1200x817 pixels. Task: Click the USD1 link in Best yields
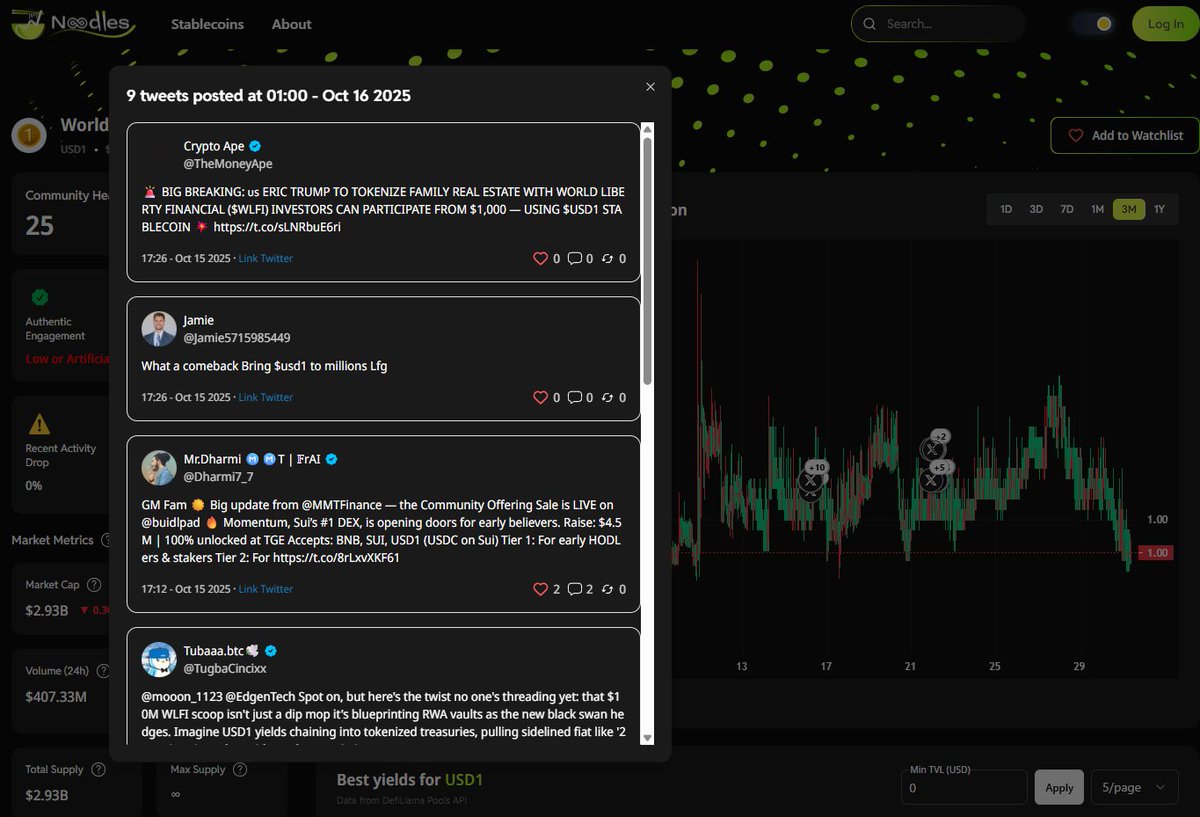coord(464,780)
